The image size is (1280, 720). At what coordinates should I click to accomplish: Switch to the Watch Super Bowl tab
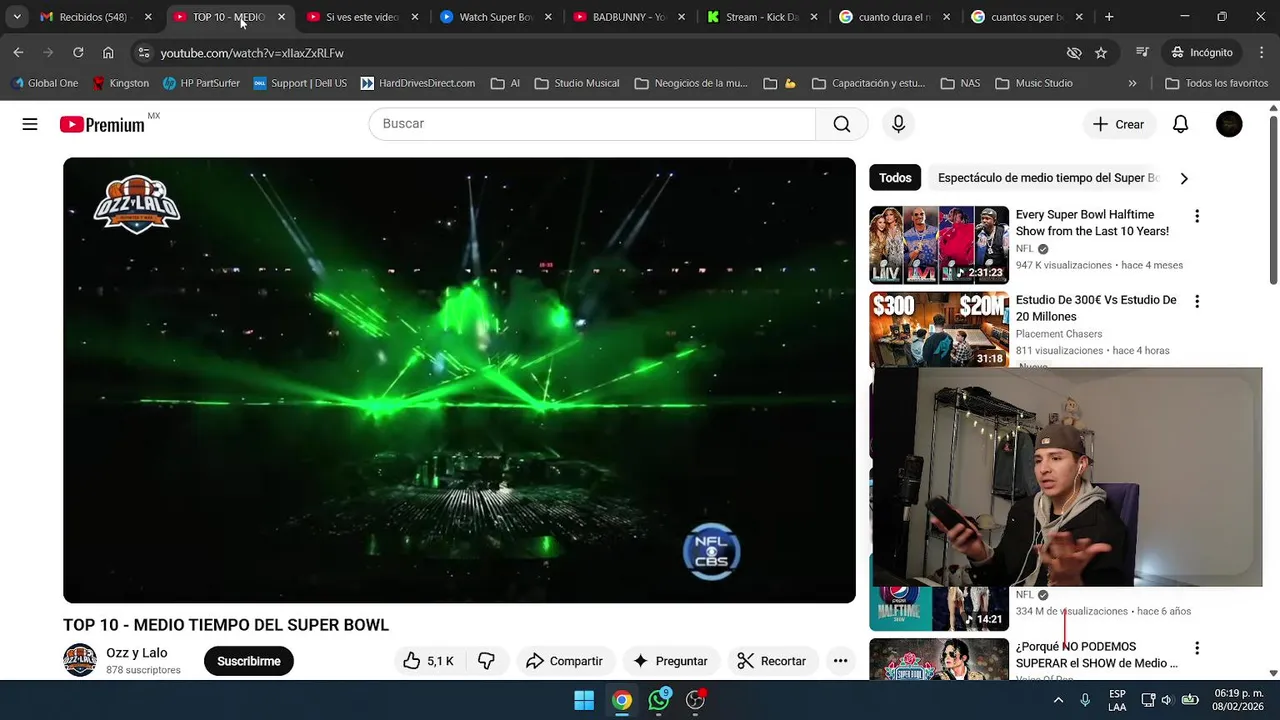[495, 17]
